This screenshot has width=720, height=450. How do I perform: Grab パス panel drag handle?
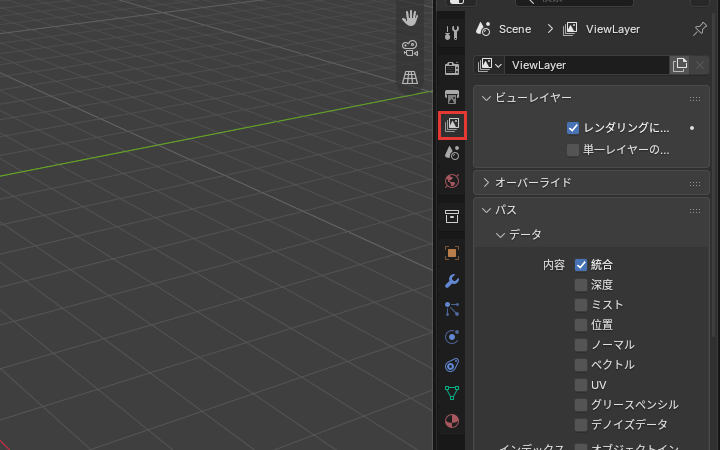[695, 211]
